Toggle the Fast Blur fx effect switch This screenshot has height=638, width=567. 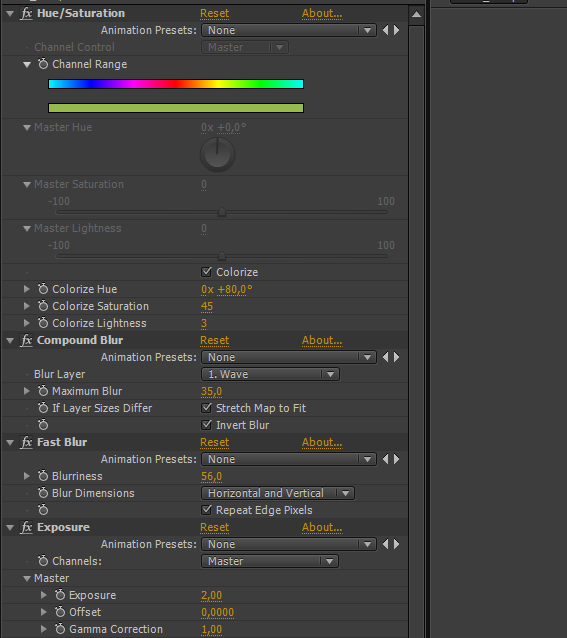pyautogui.click(x=26, y=442)
